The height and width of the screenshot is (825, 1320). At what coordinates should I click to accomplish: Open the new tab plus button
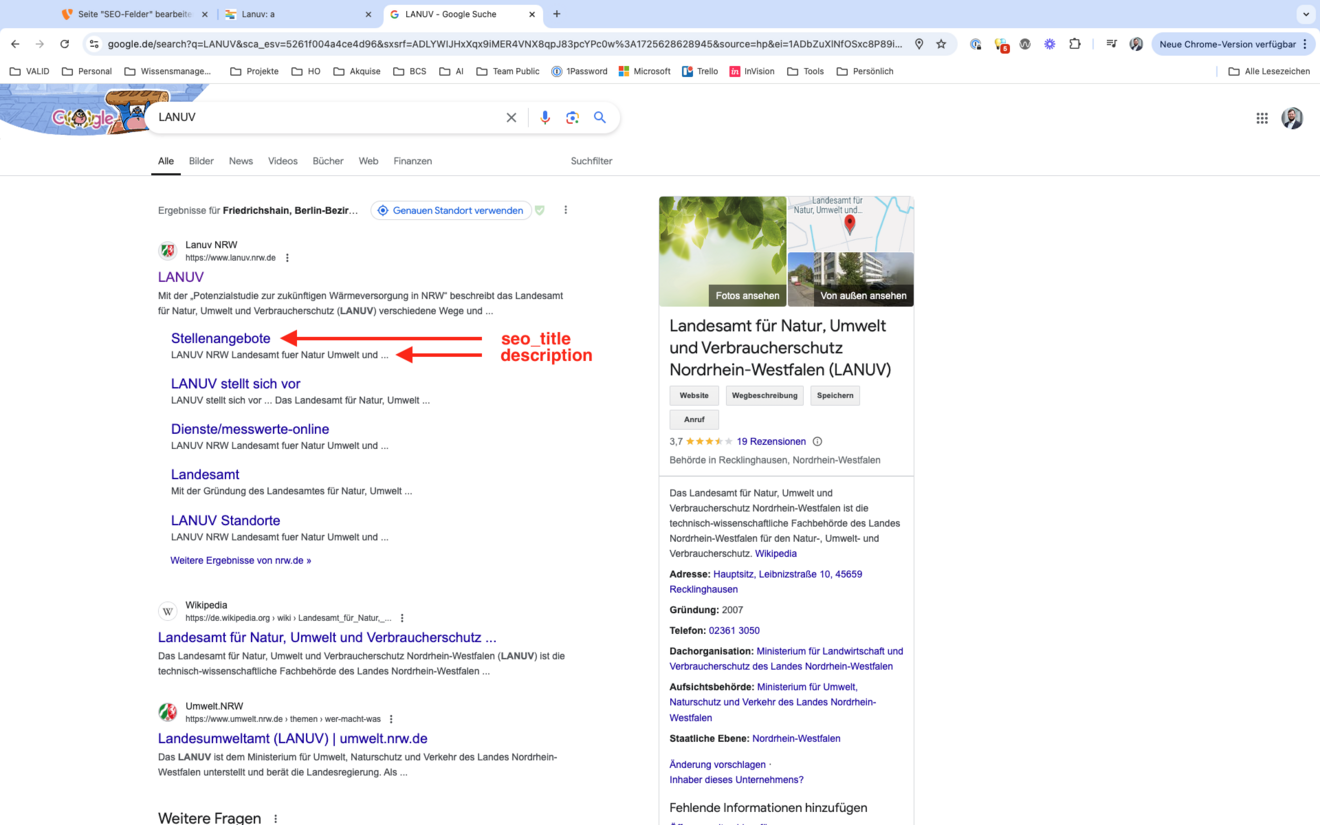point(557,14)
